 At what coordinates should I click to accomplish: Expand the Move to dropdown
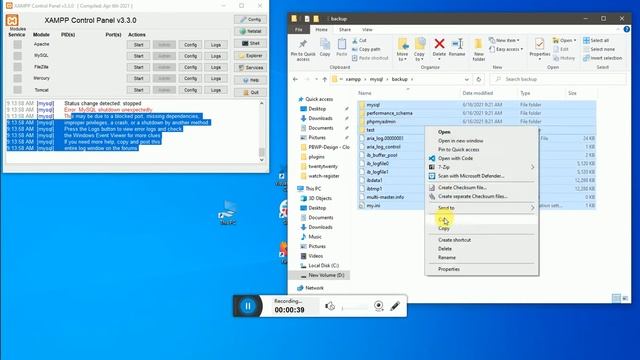(402, 56)
